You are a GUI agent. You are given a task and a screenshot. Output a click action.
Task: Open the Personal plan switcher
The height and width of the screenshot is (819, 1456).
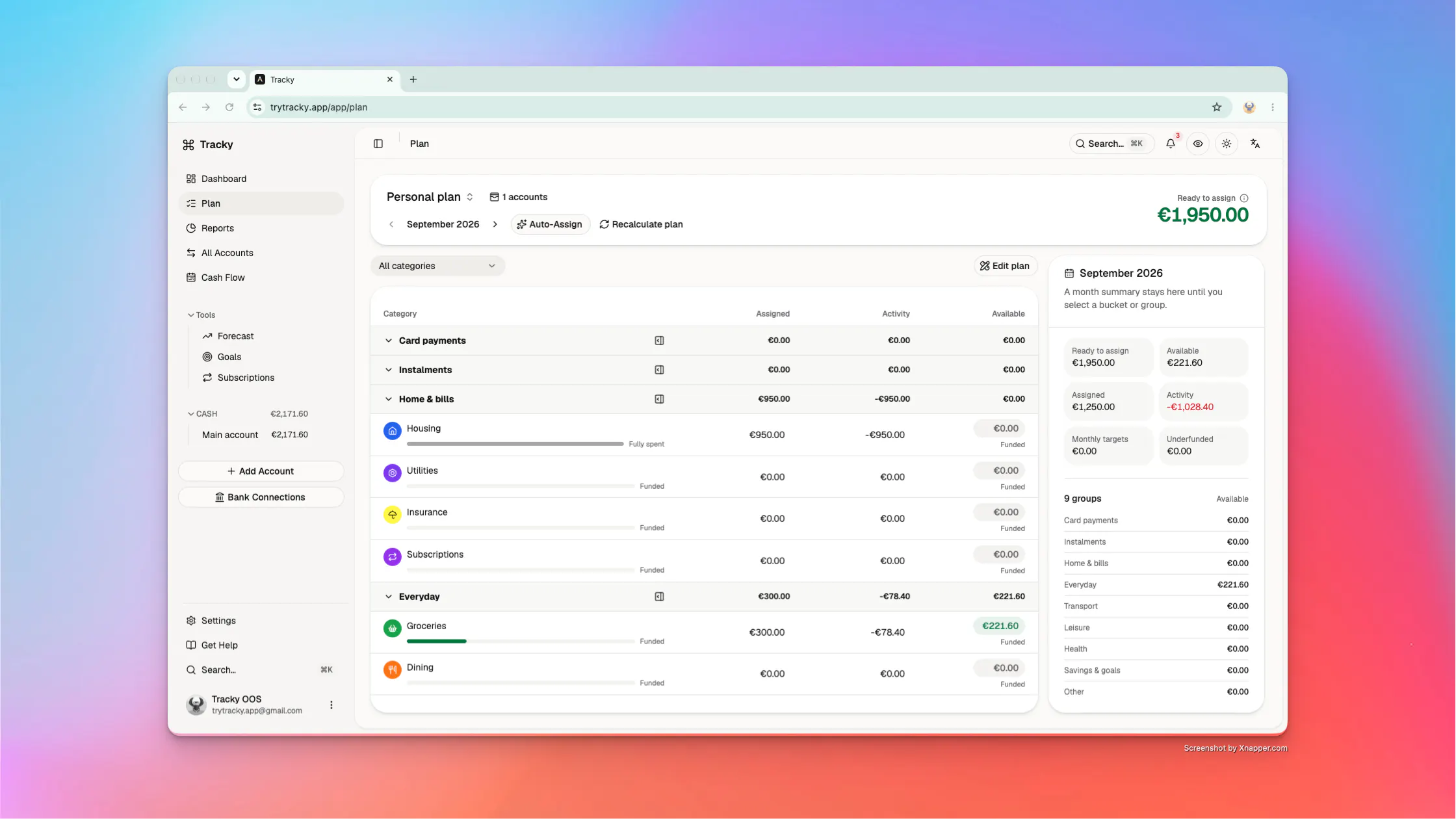coord(430,197)
